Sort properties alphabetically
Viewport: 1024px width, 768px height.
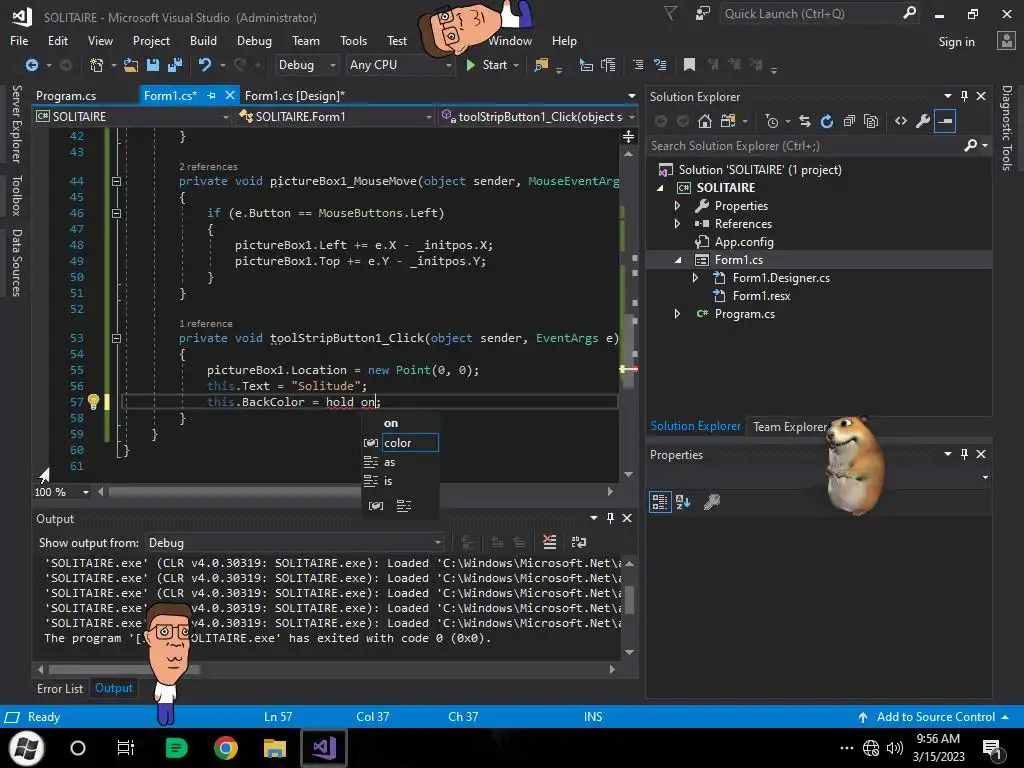coord(683,502)
